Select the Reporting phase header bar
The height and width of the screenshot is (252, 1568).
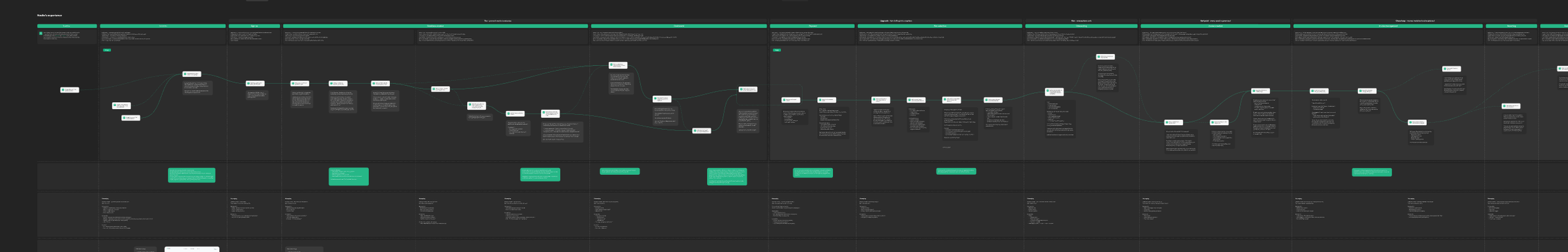click(x=1512, y=26)
